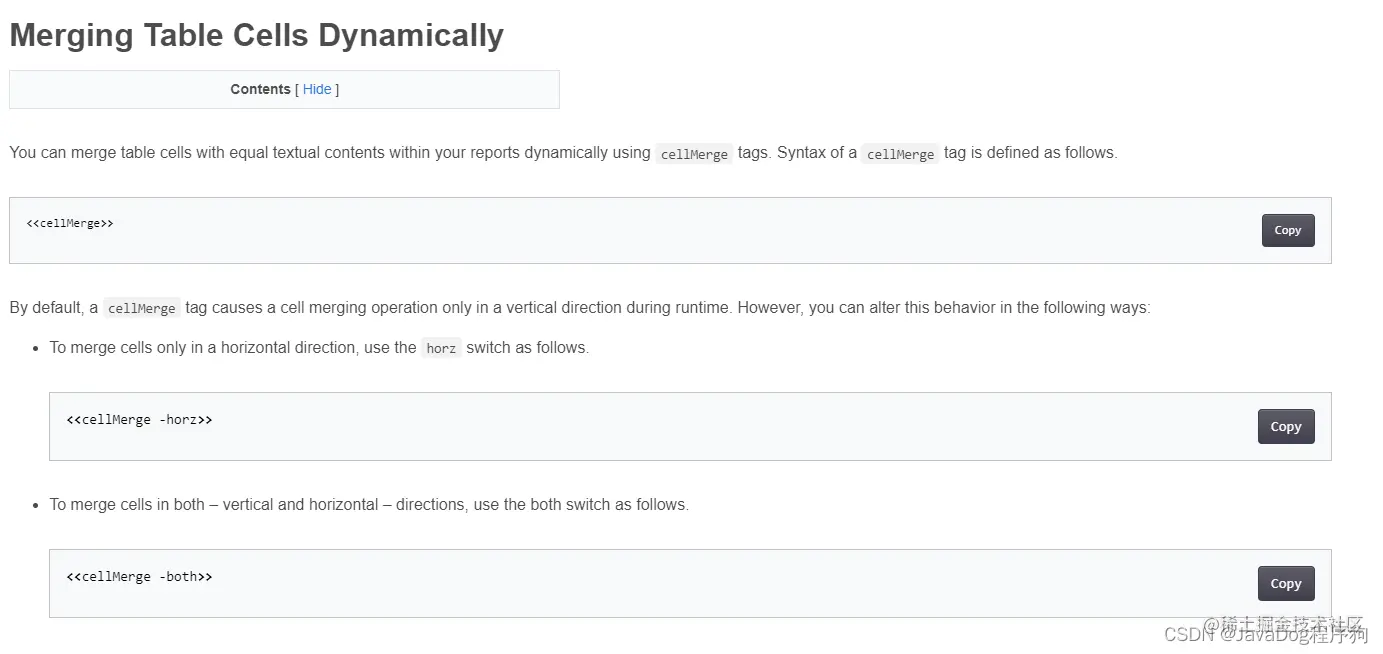Click the inline cellMerge tag after 'dynamically using'
Screen dimensions: 1383x654
[694, 154]
